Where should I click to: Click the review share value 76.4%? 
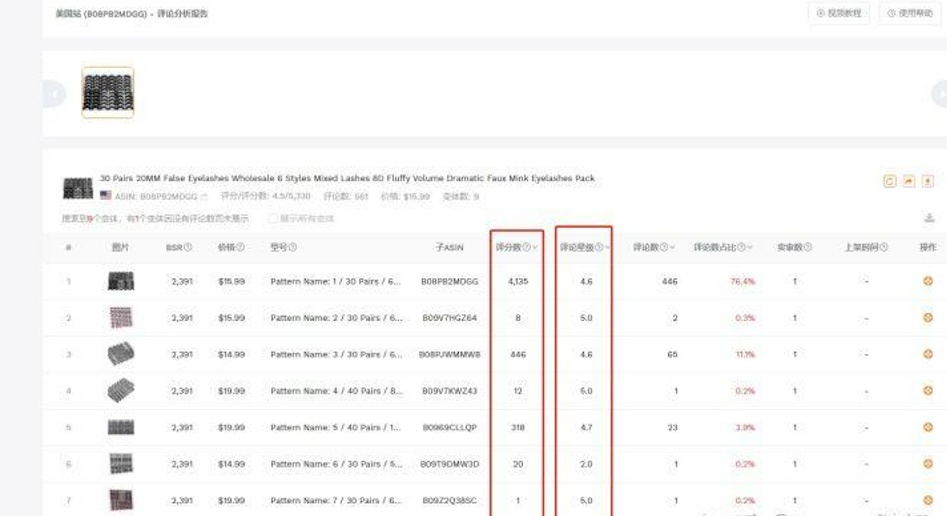743,282
